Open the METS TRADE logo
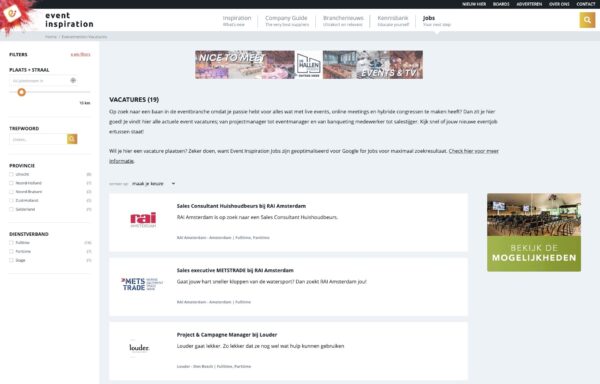Viewport: 600px width, 384px height. 142,284
